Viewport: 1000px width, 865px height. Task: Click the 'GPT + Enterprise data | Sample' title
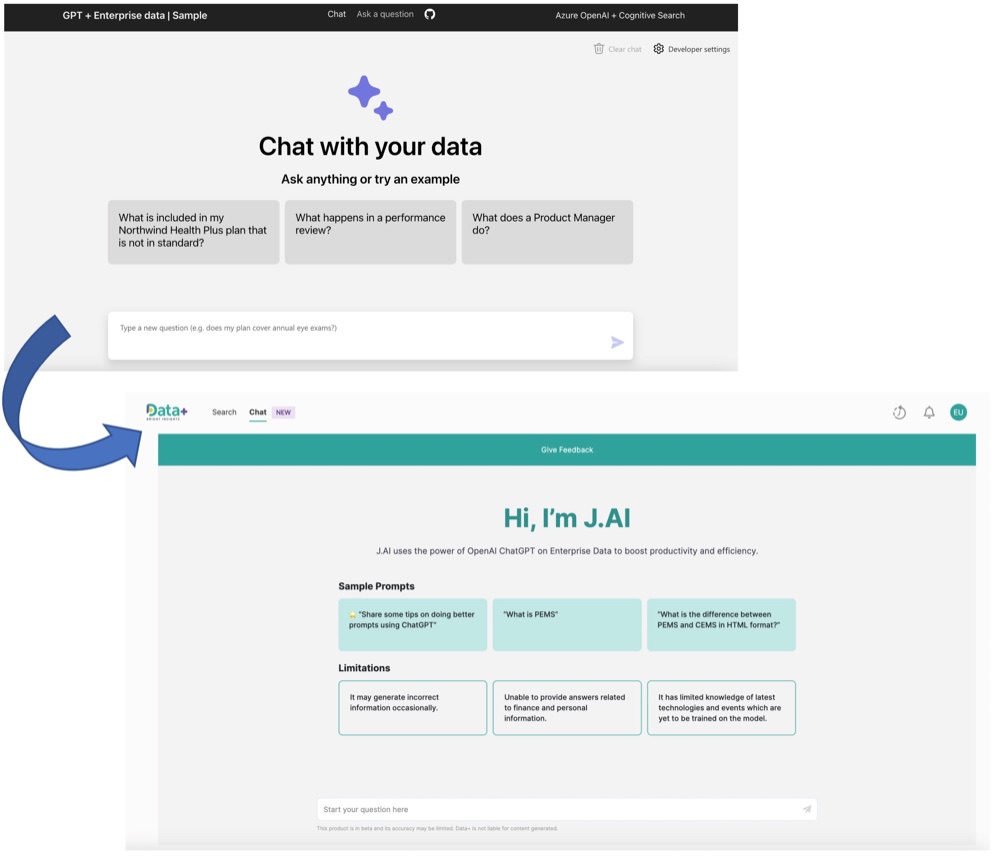135,15
